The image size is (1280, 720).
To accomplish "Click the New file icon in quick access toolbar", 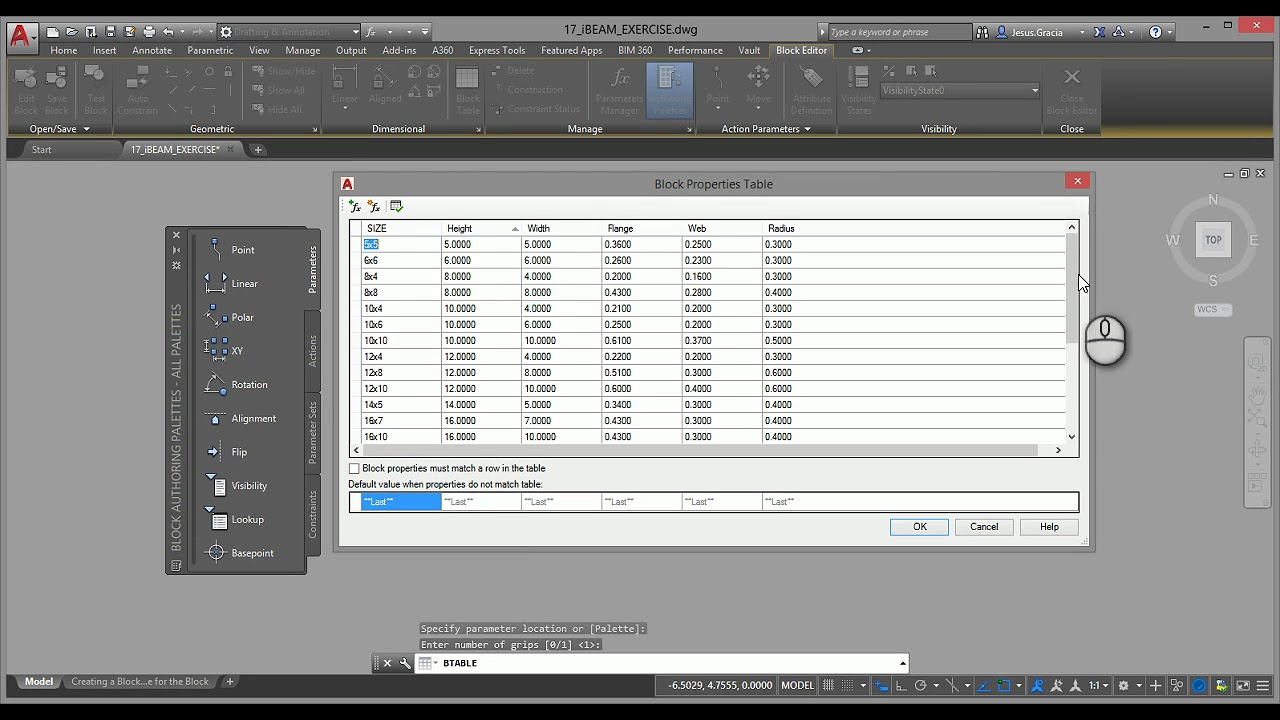I will 52,32.
